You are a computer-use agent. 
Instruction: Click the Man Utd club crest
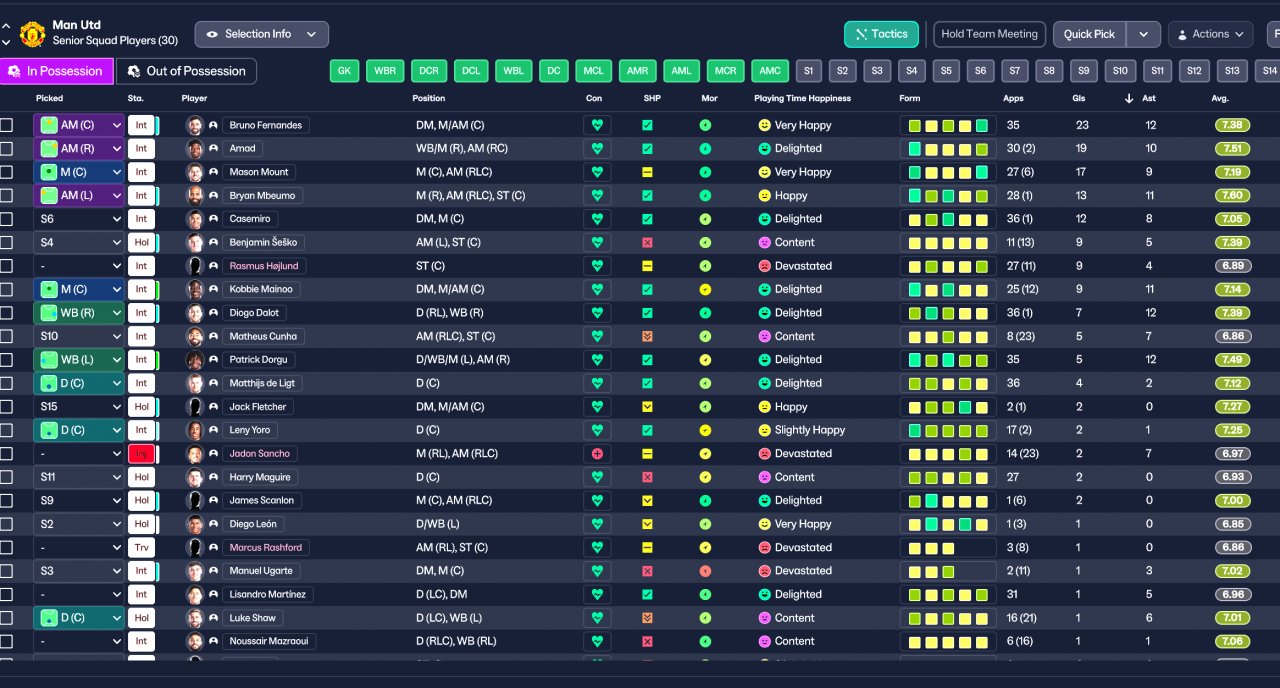coord(32,34)
